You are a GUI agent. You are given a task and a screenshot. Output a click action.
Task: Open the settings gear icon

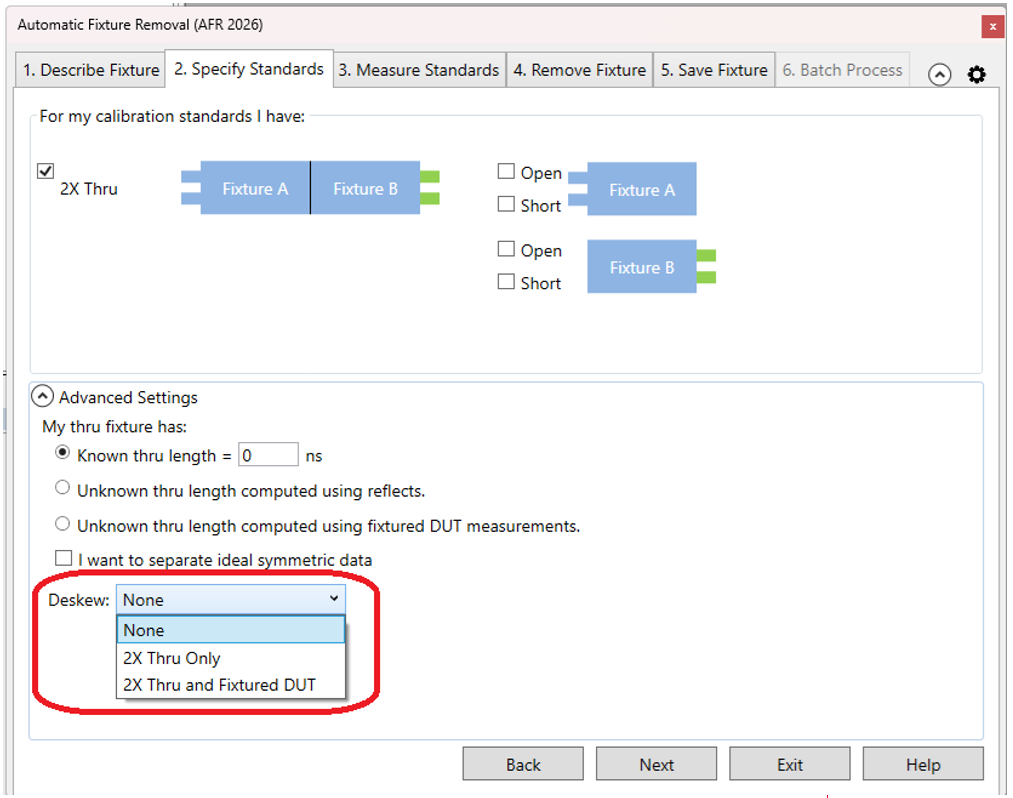(x=976, y=75)
